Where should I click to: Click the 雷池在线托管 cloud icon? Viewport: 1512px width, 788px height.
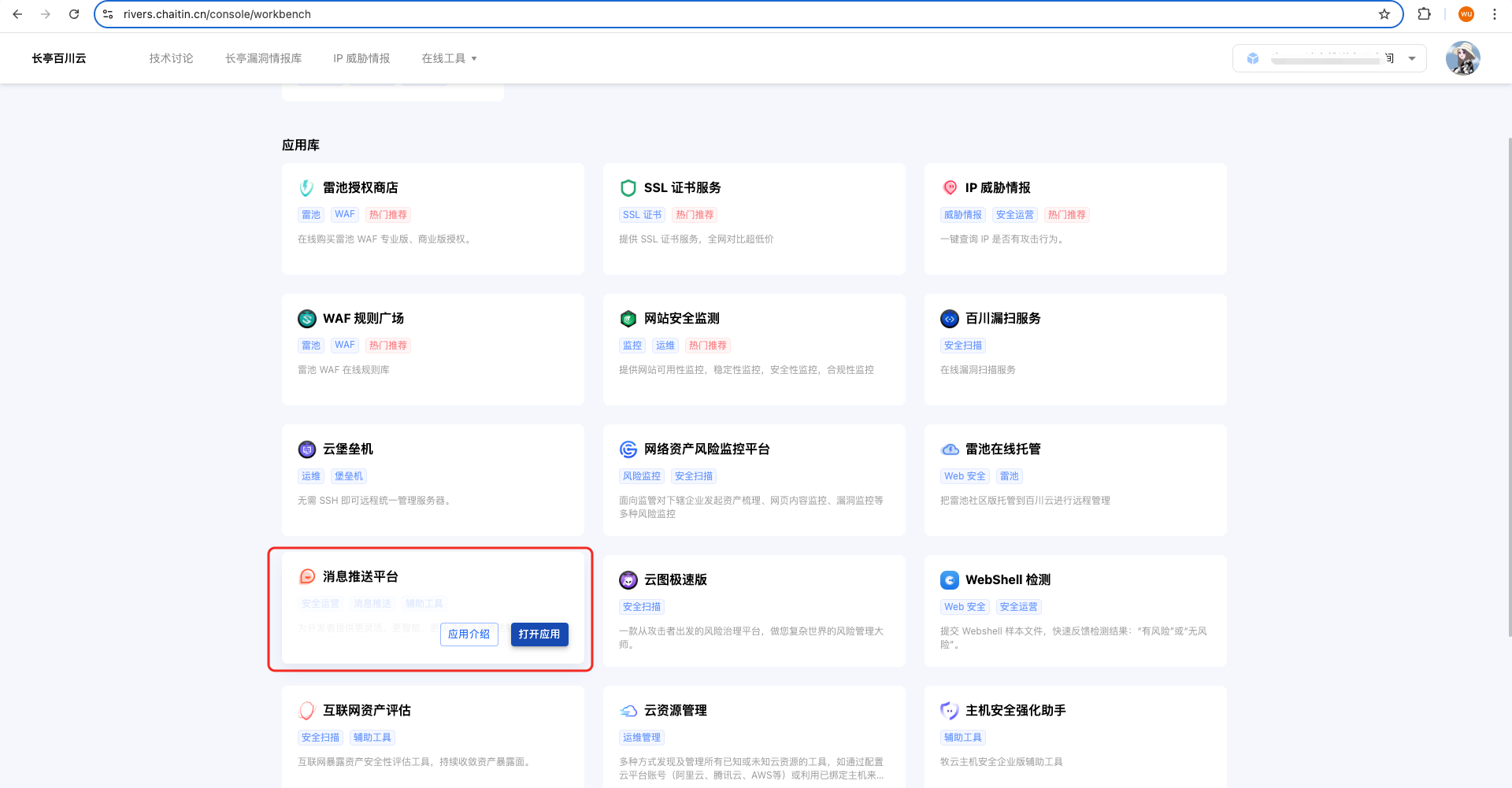pos(950,449)
